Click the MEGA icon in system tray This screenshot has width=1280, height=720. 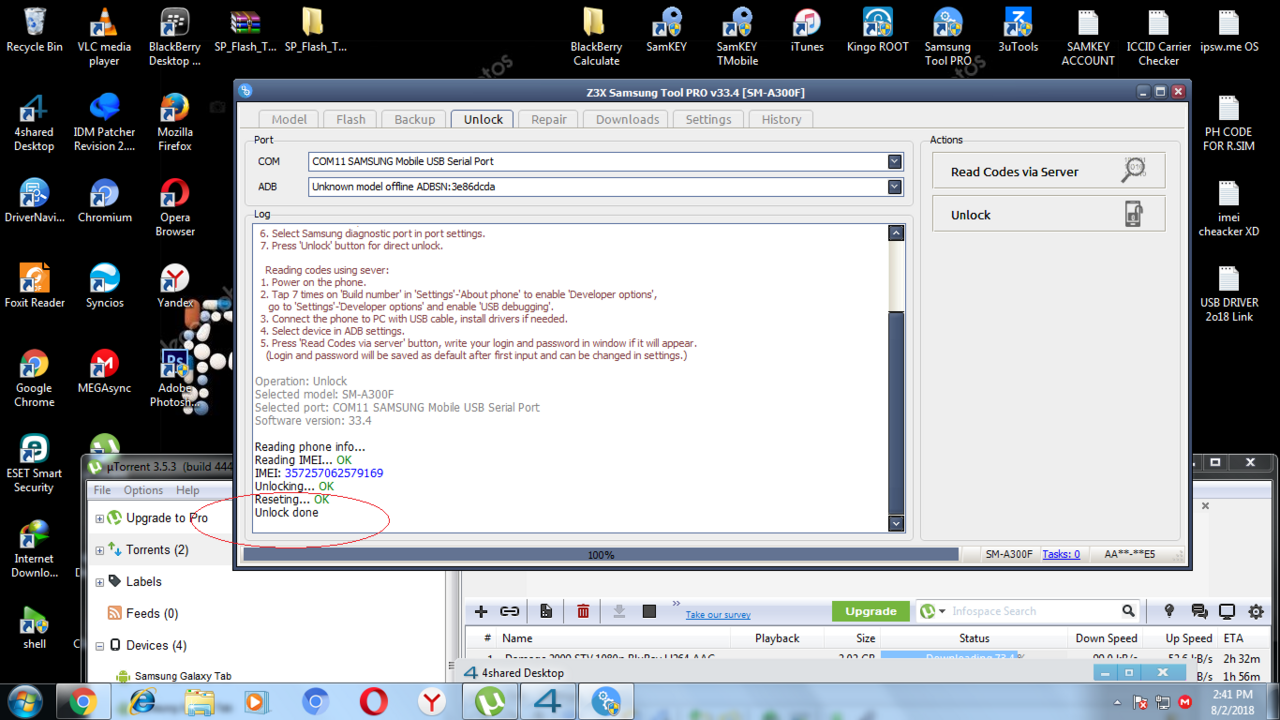(1186, 702)
